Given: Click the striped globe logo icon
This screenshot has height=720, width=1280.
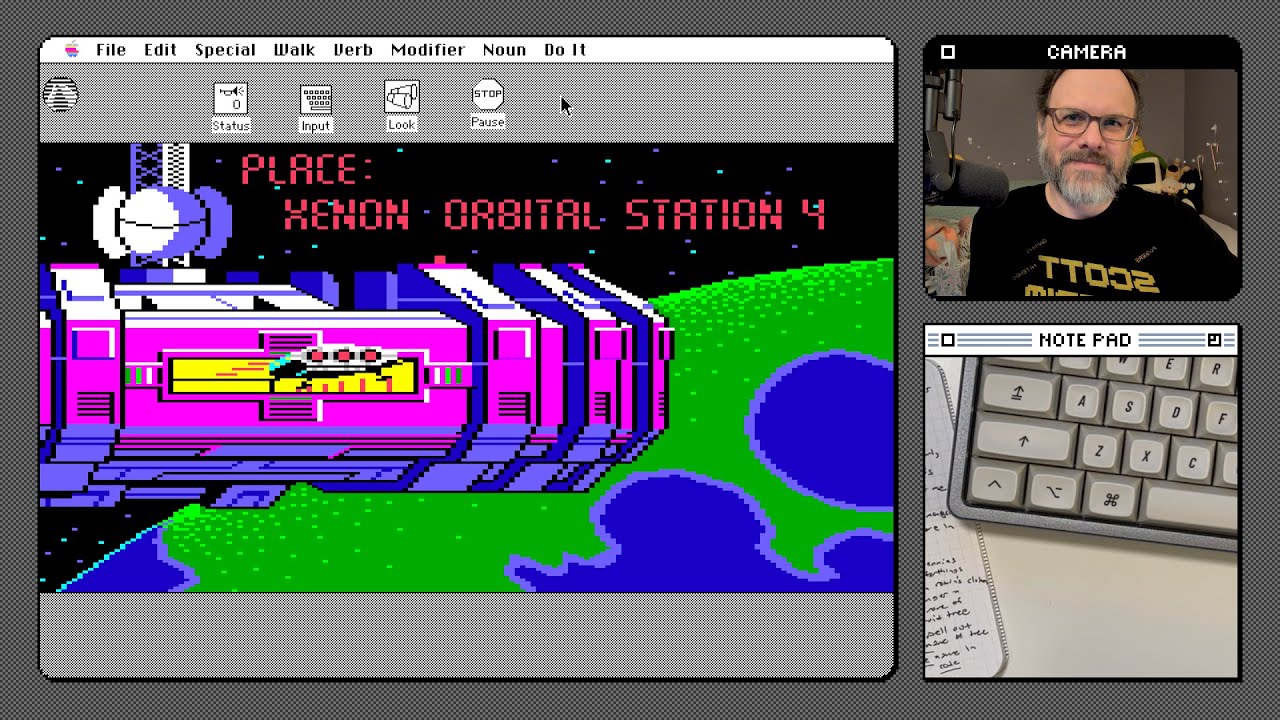Looking at the screenshot, I should coord(61,93).
